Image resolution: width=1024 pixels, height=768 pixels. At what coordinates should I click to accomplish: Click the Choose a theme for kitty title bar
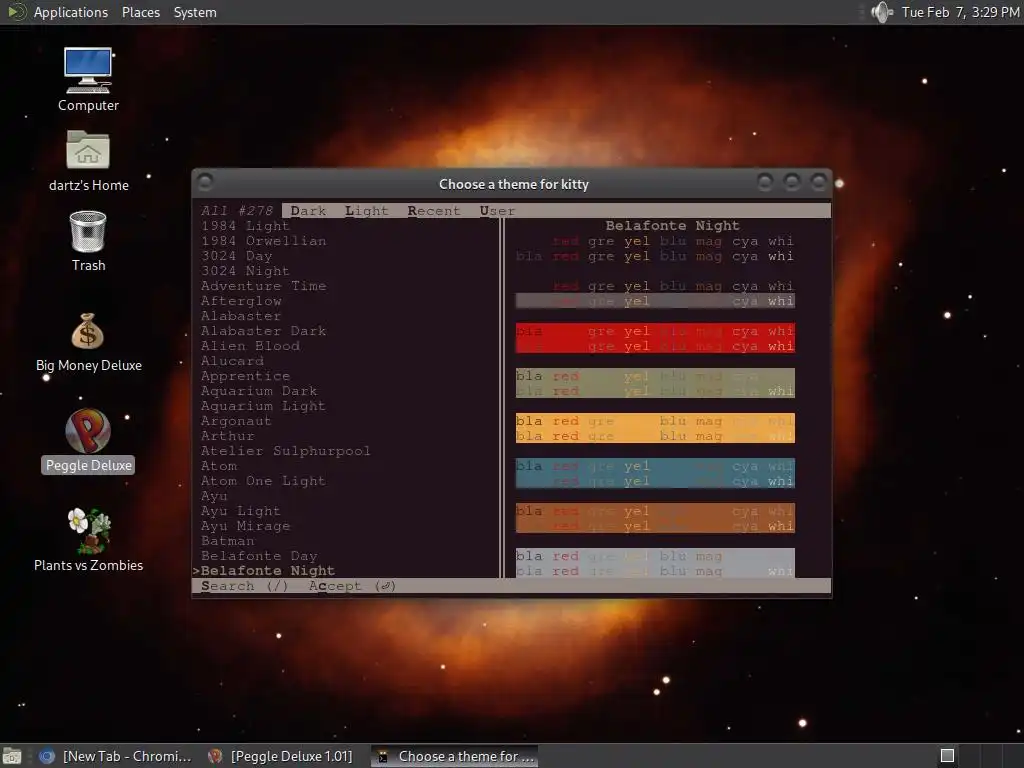[513, 184]
